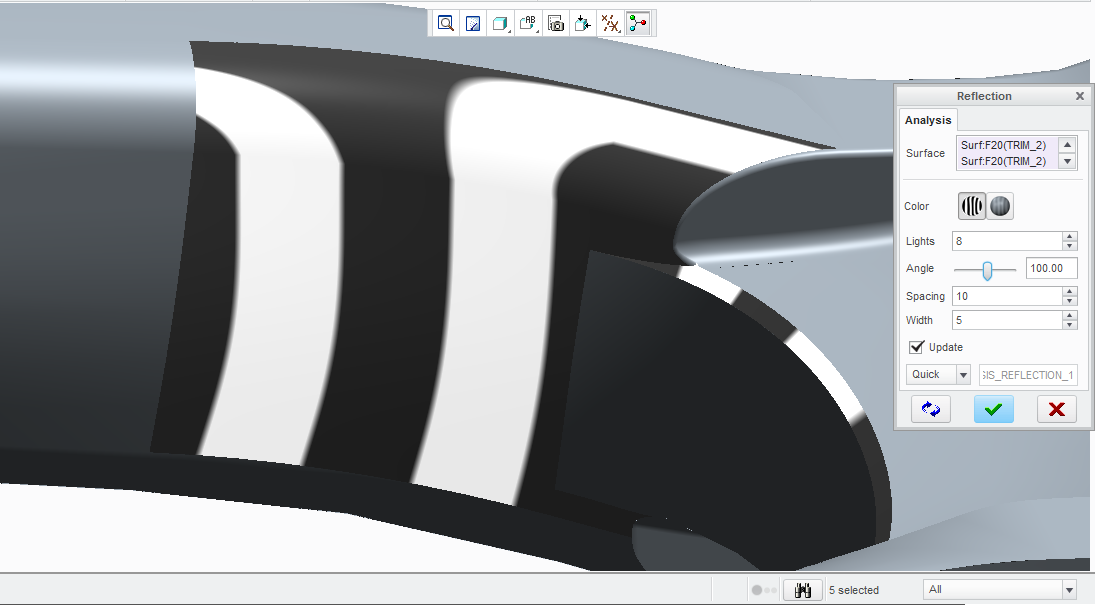Open the display style cube menu
Screen dimensions: 1095x605
pos(500,23)
